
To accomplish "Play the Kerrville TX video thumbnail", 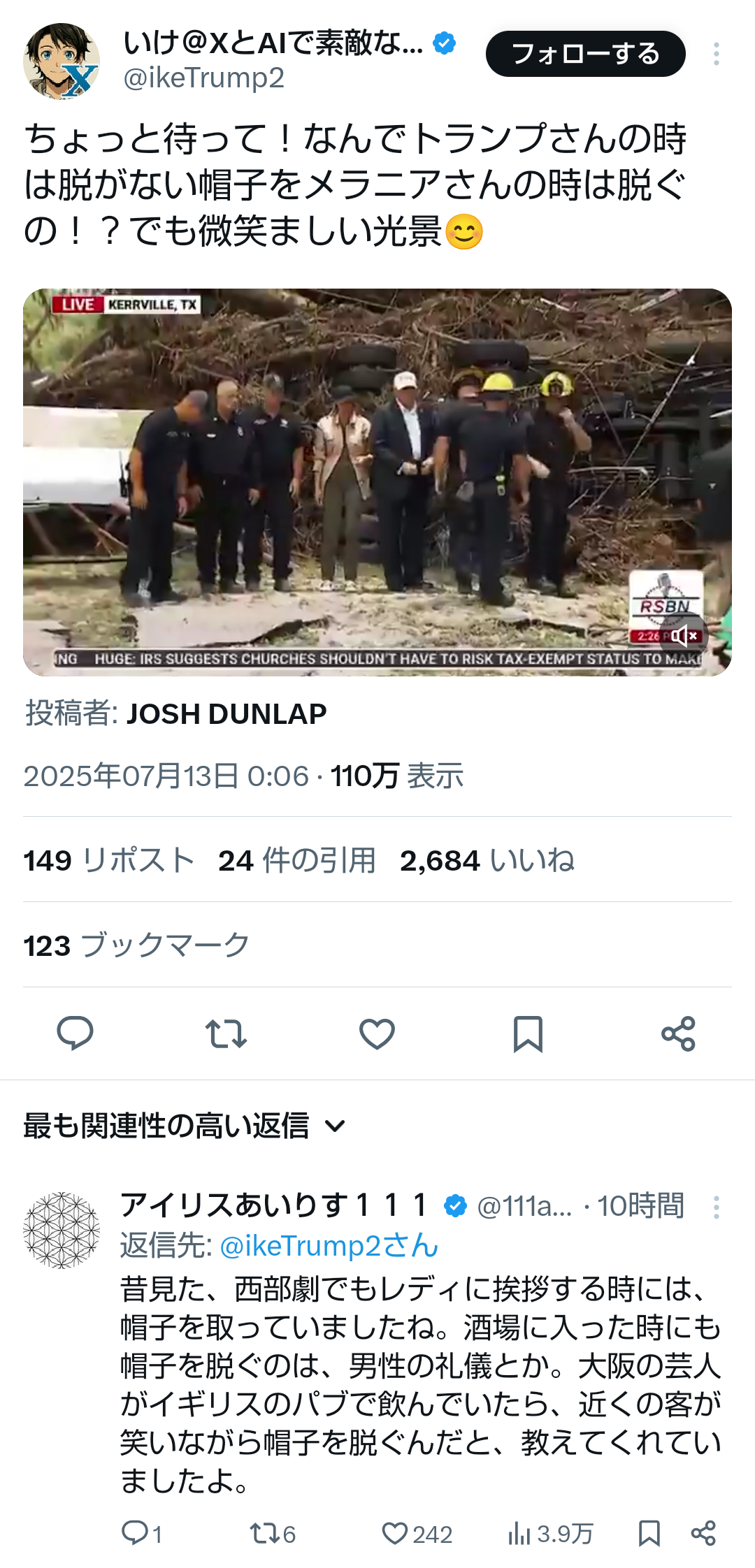I will pyautogui.click(x=377, y=482).
